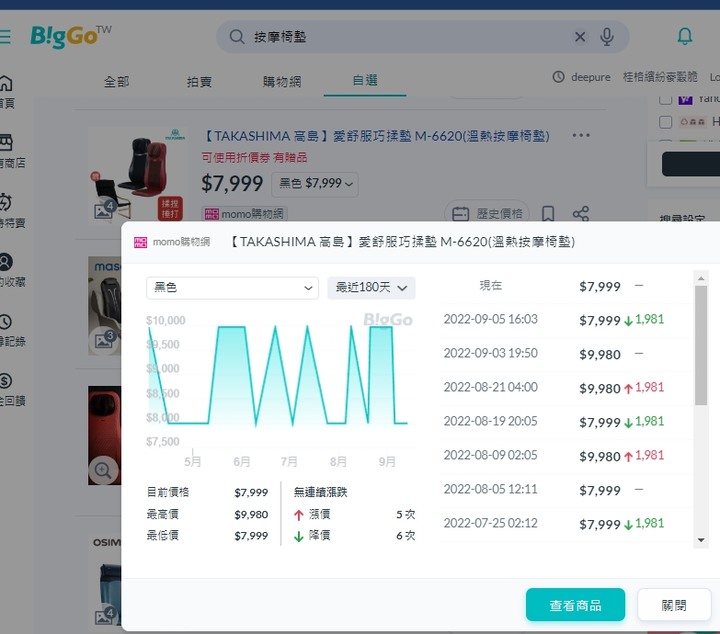Image resolution: width=720 pixels, height=634 pixels.
Task: Click the TAKASHIMA massage cushion thumbnail
Action: (138, 174)
